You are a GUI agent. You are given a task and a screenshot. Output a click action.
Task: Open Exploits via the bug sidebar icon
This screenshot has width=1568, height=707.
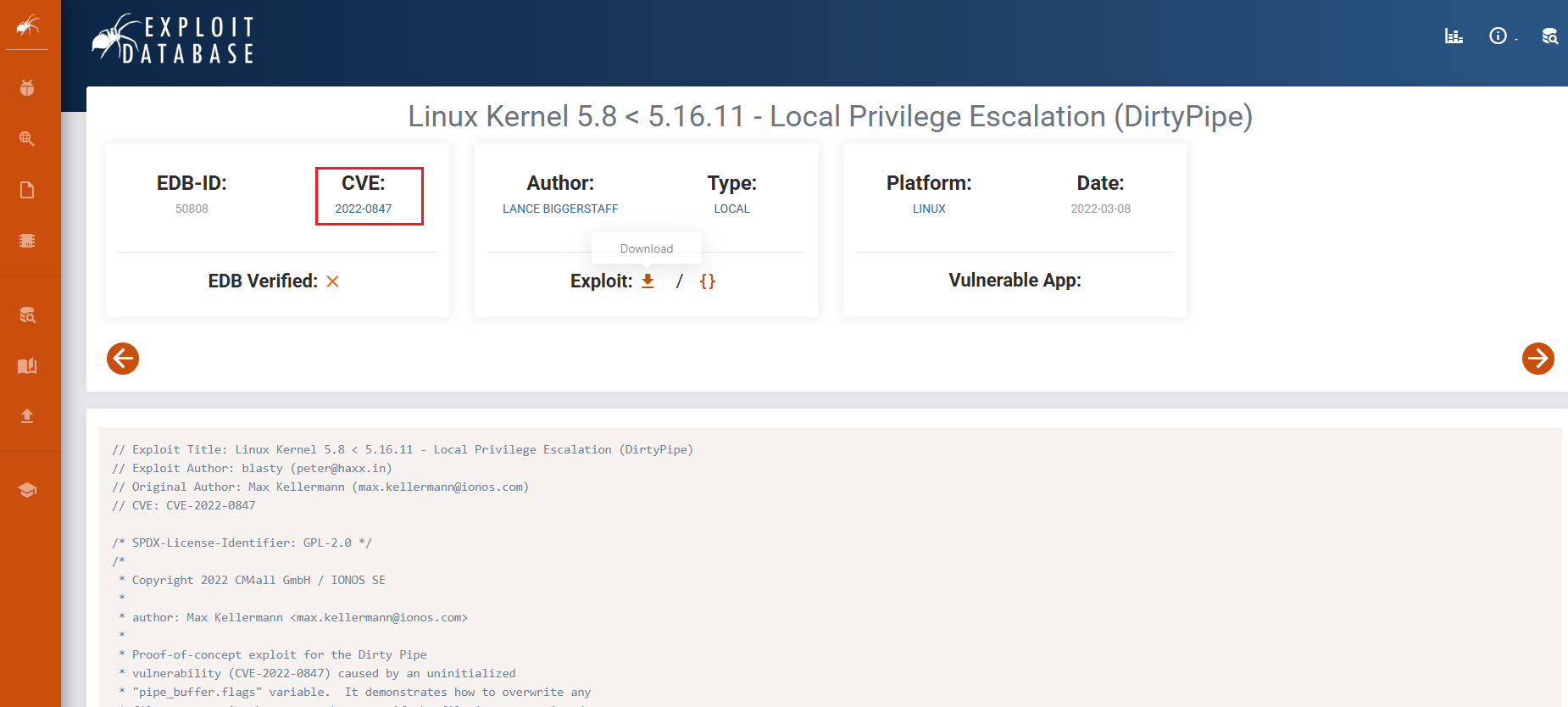[27, 87]
